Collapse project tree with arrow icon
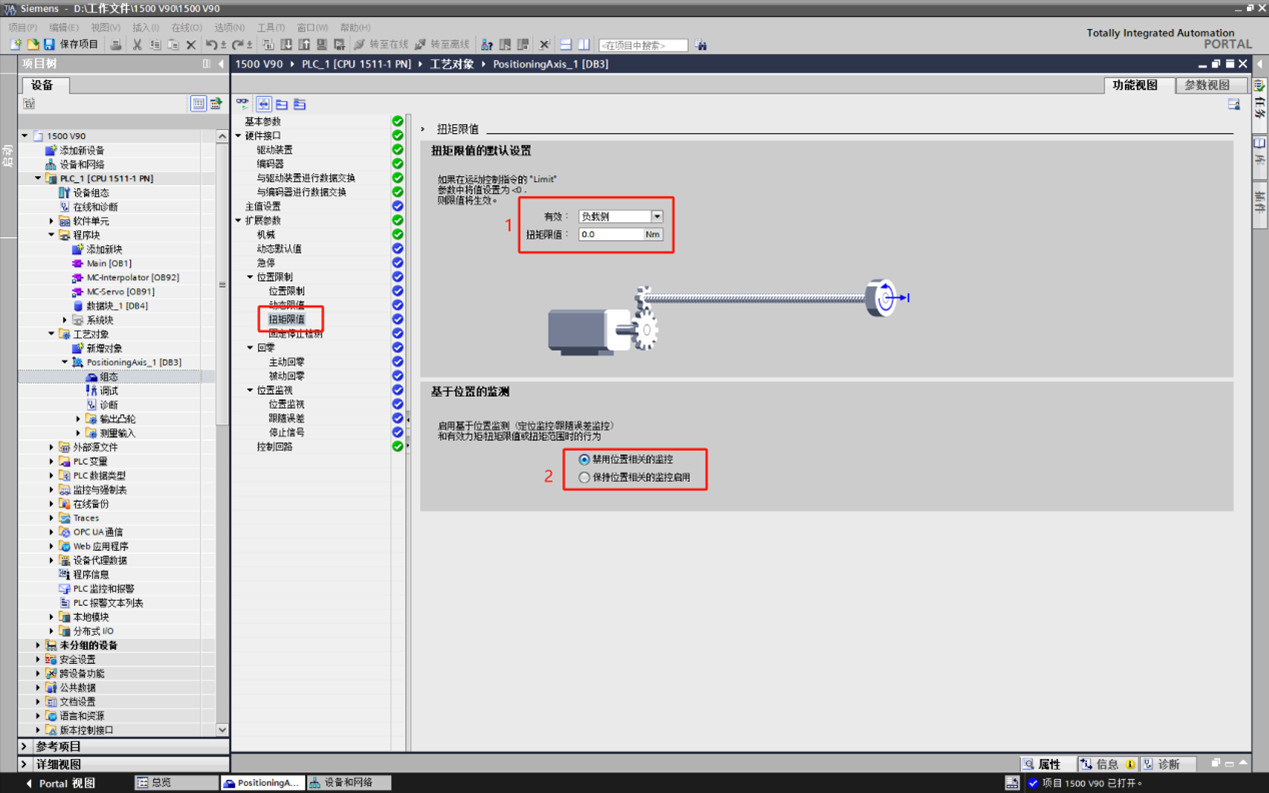The image size is (1269, 793). point(221,64)
